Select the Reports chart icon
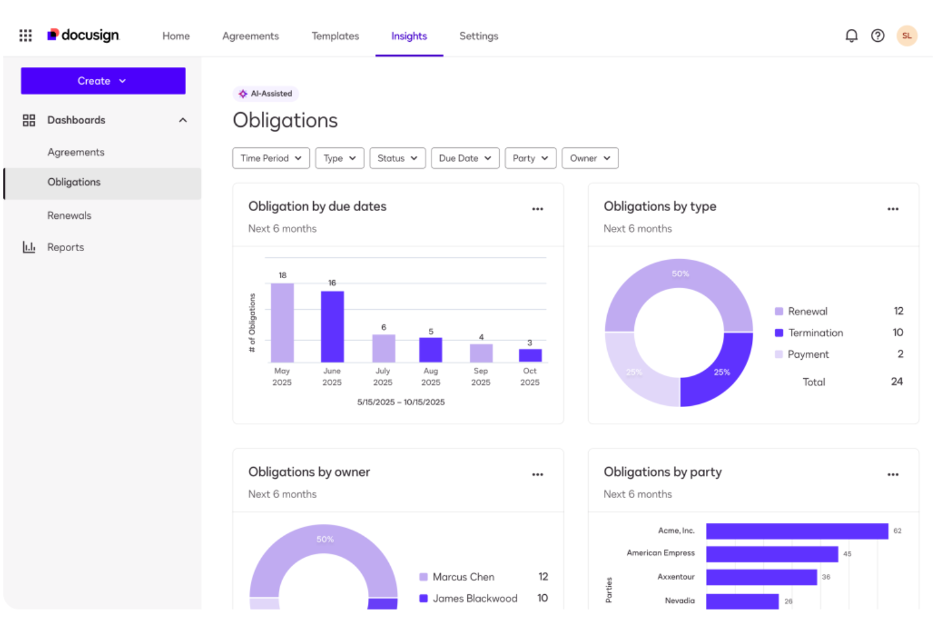Screen dimensions: 936x624 click(28, 247)
